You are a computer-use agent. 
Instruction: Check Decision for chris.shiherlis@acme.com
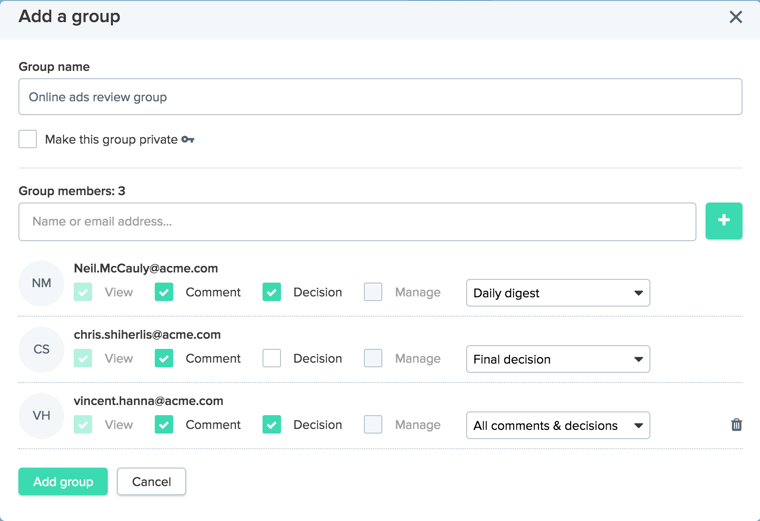pos(271,358)
